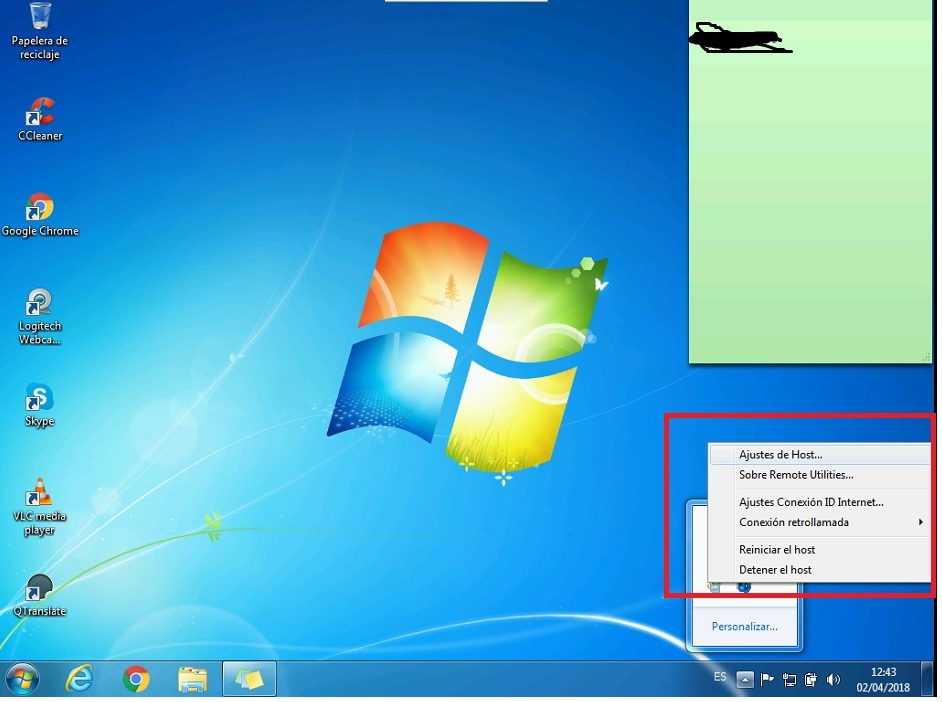Click Reiniciar el host option

click(x=777, y=550)
